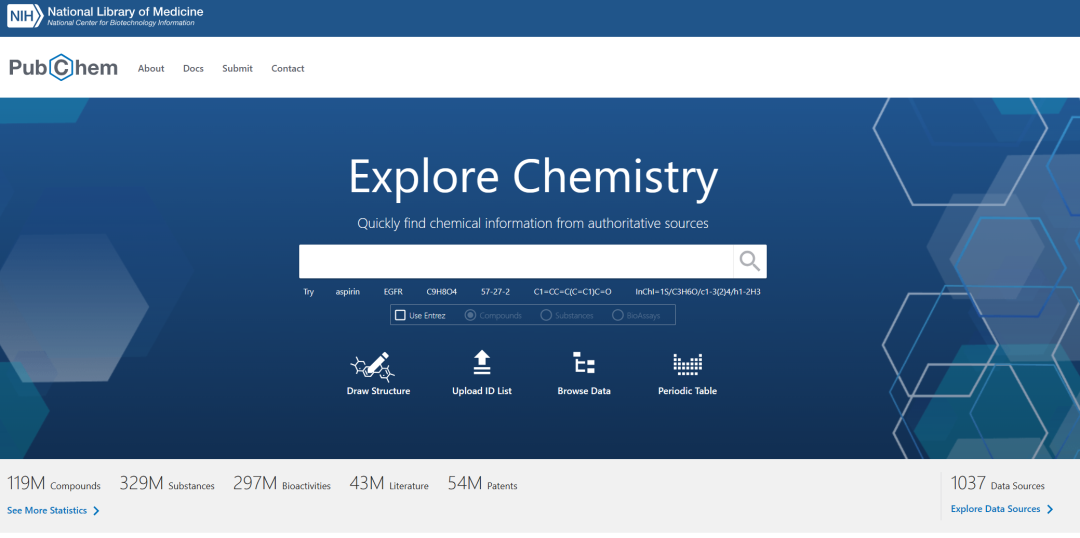
Task: Try the EGFR example search
Action: (393, 292)
